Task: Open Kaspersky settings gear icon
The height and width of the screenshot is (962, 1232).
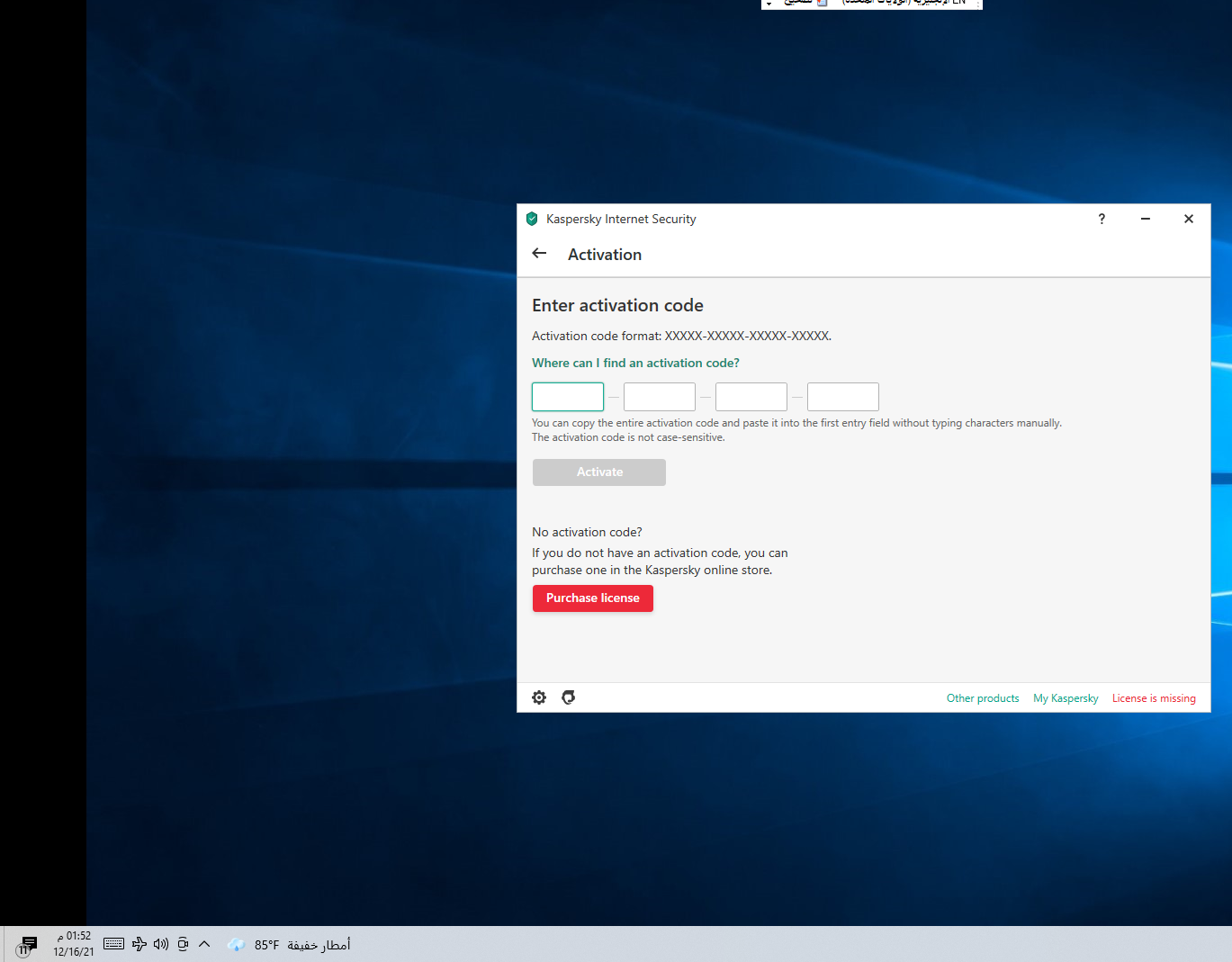Action: (x=539, y=697)
